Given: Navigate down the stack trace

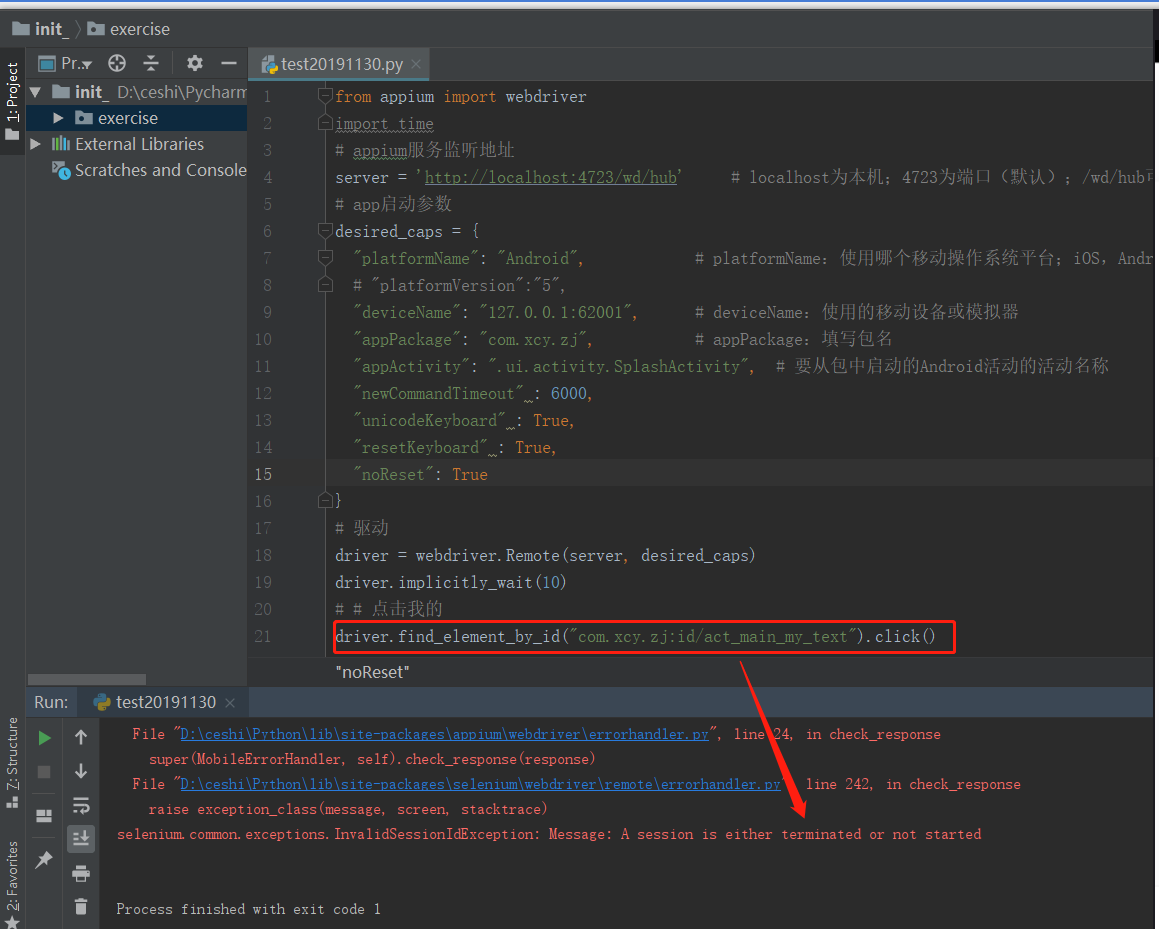Looking at the screenshot, I should click(x=81, y=770).
